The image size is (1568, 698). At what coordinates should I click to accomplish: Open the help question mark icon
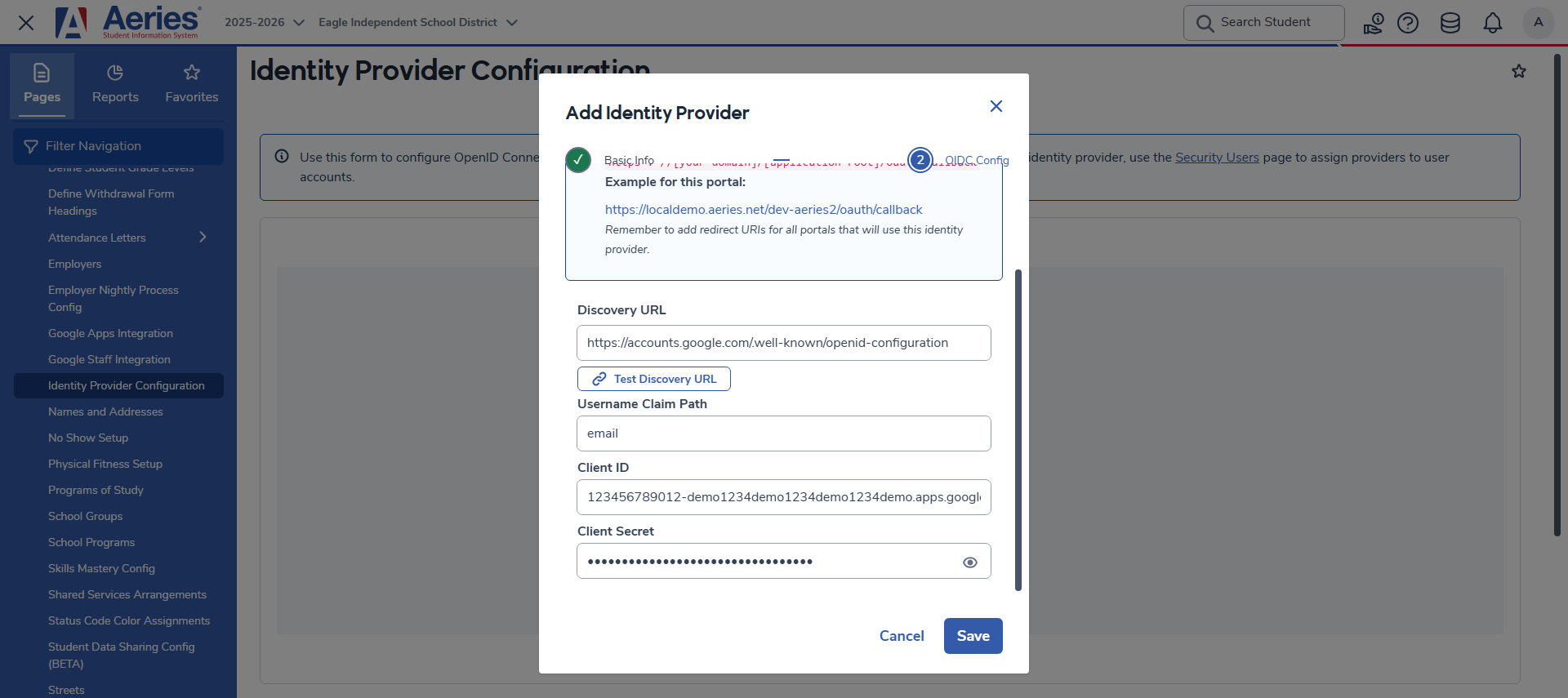click(1408, 22)
